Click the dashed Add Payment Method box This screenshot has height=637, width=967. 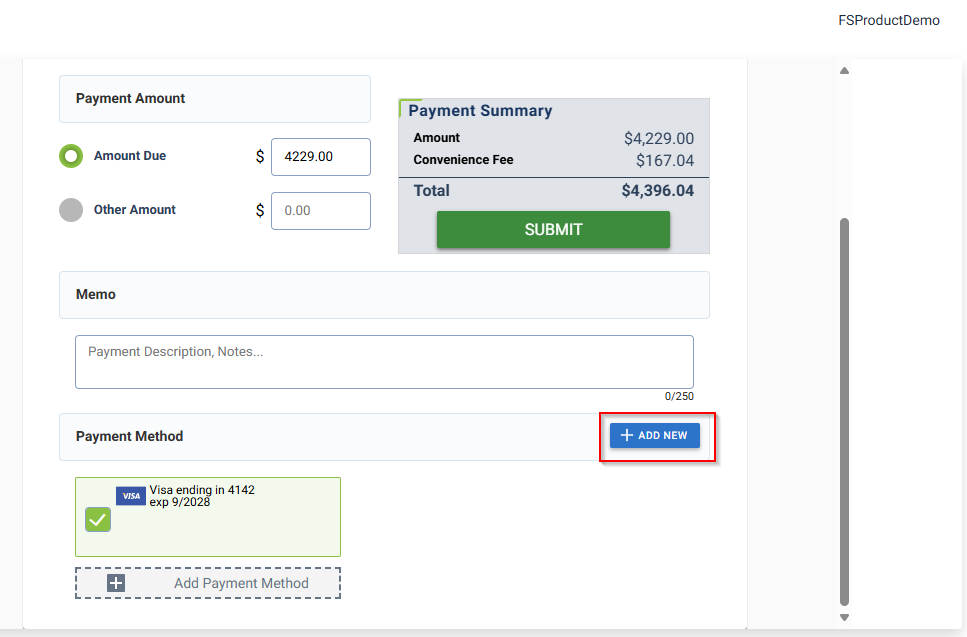(x=208, y=583)
